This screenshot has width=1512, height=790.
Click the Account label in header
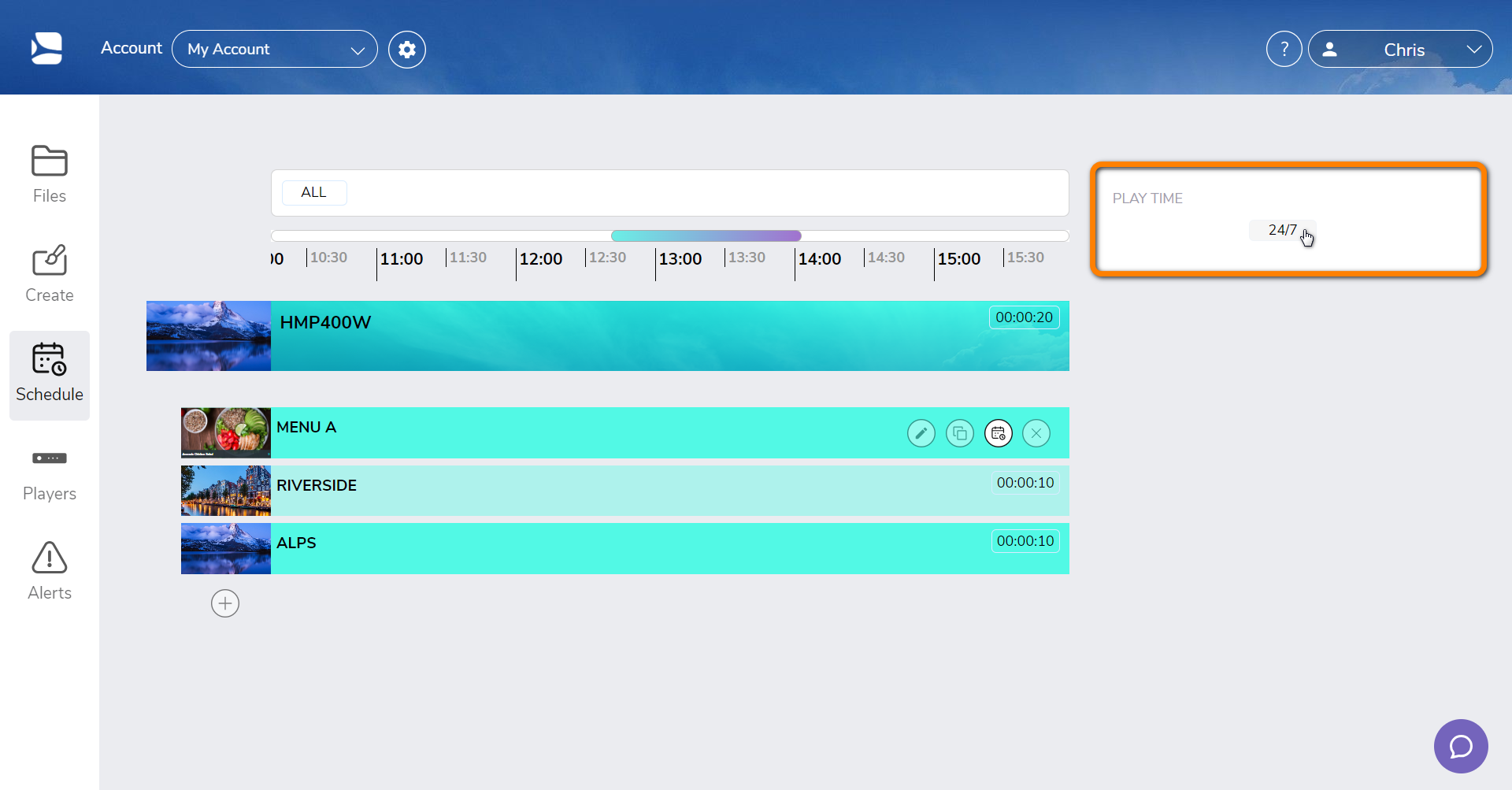[132, 48]
